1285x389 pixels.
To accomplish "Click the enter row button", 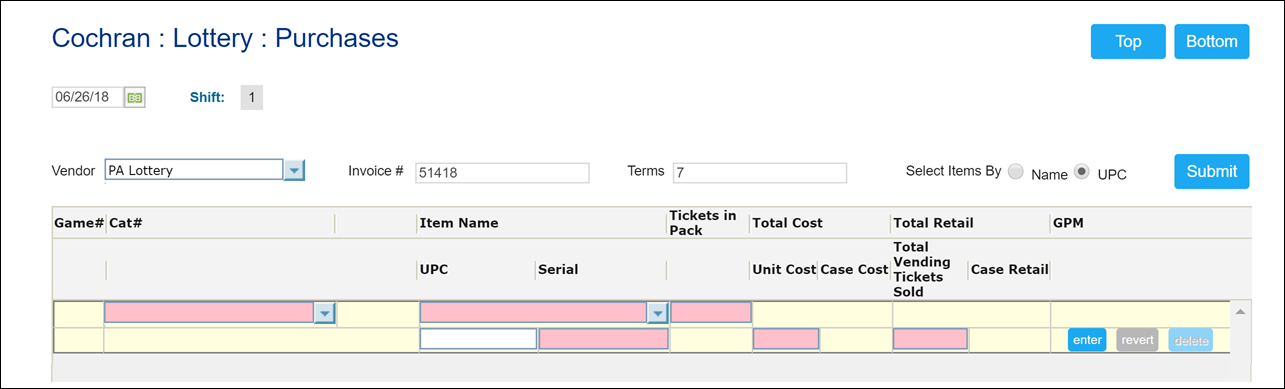I will (1087, 340).
